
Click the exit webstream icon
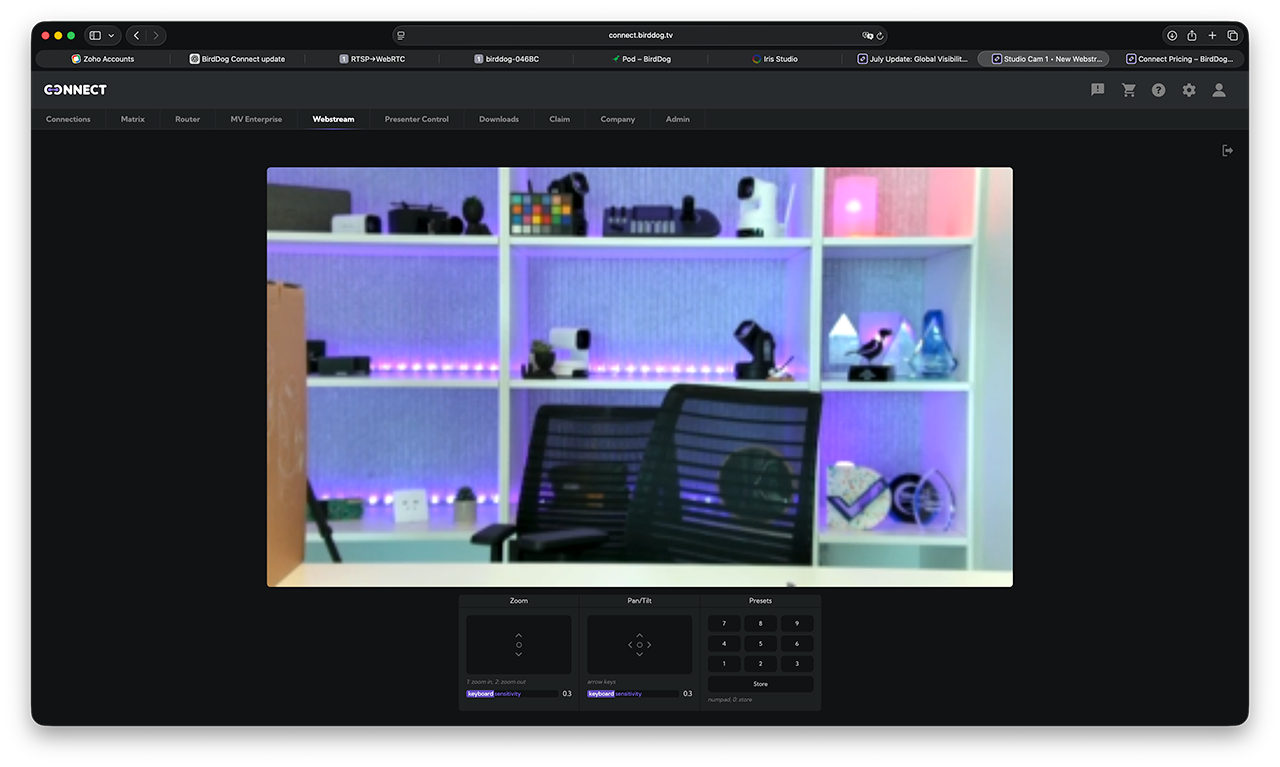click(x=1227, y=151)
